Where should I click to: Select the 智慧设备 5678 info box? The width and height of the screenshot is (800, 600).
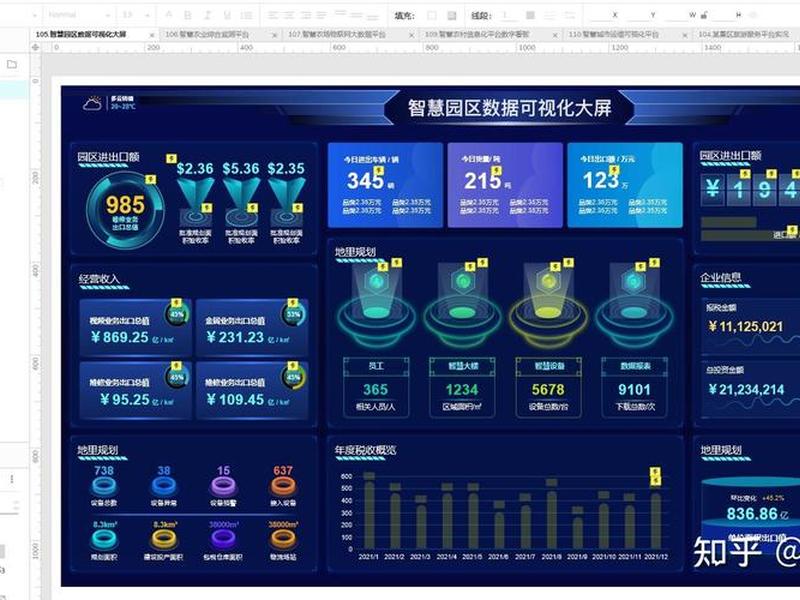[548, 387]
